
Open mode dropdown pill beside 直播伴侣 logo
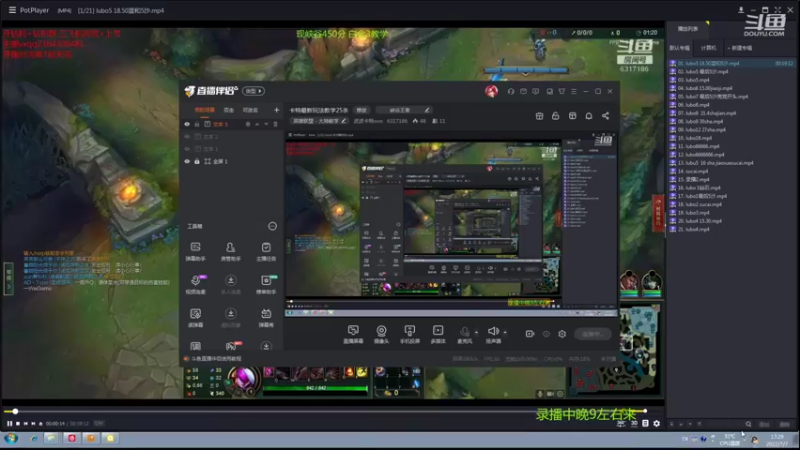pos(253,91)
